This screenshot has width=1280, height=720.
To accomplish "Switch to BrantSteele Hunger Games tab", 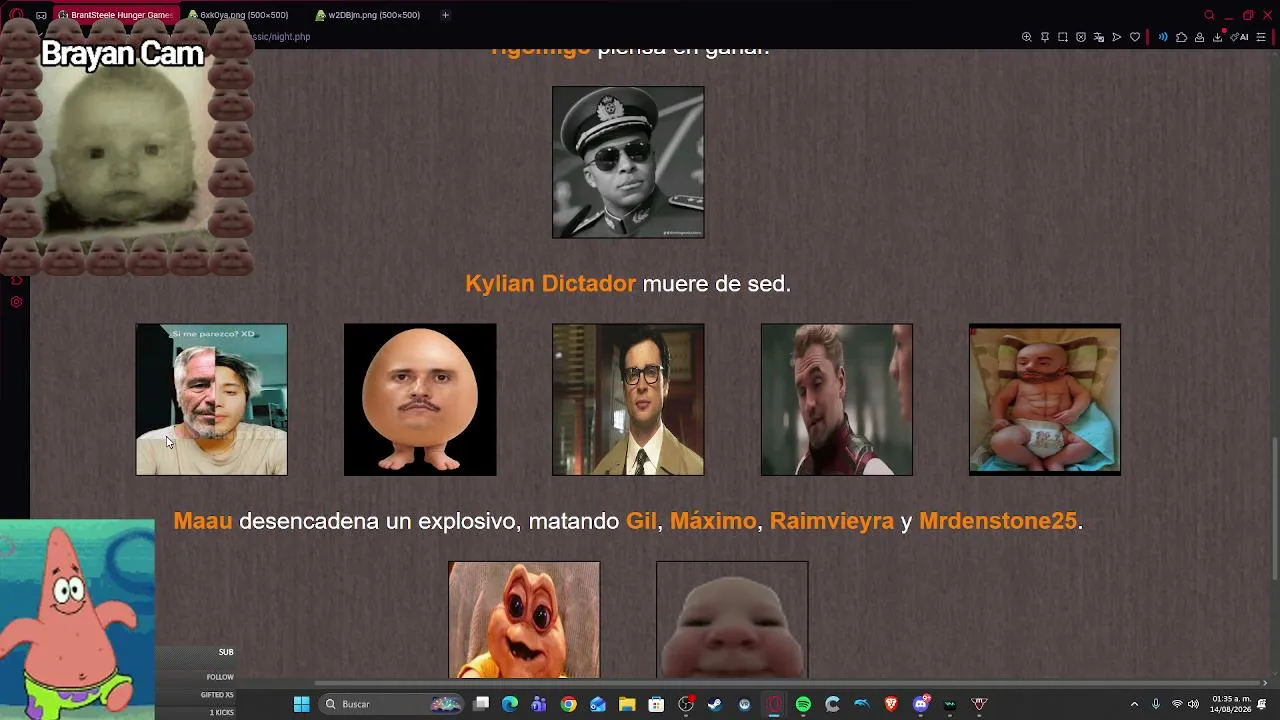I will (115, 15).
